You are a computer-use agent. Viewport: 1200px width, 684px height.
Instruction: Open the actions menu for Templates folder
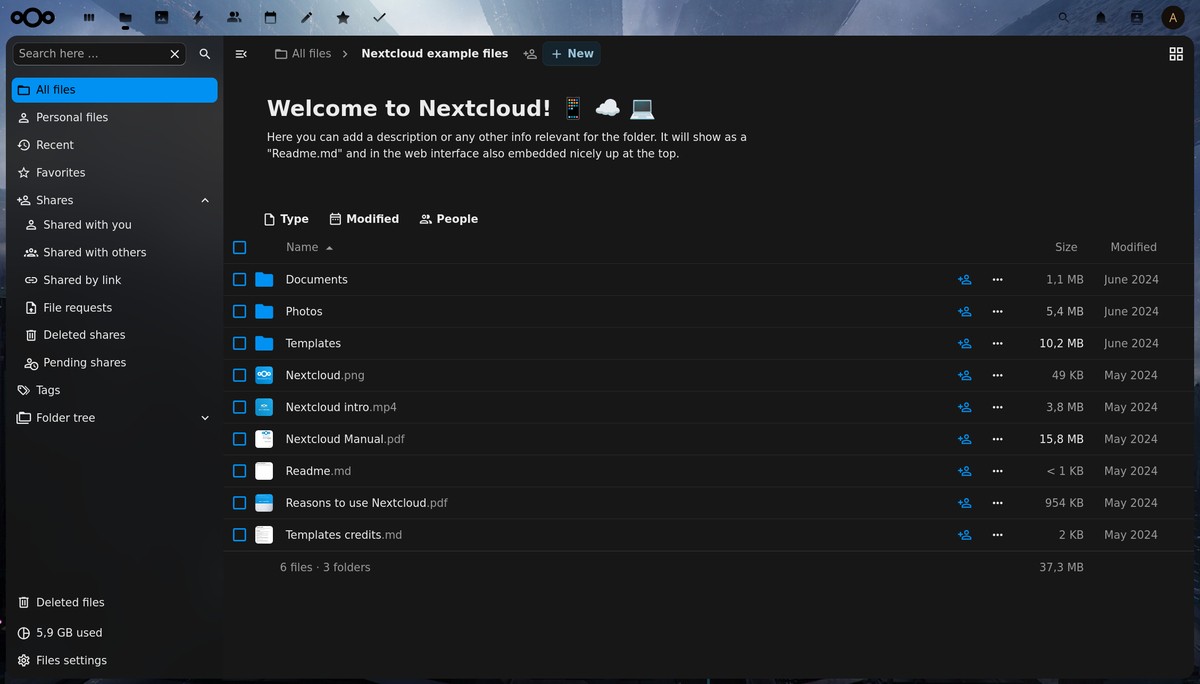997,343
